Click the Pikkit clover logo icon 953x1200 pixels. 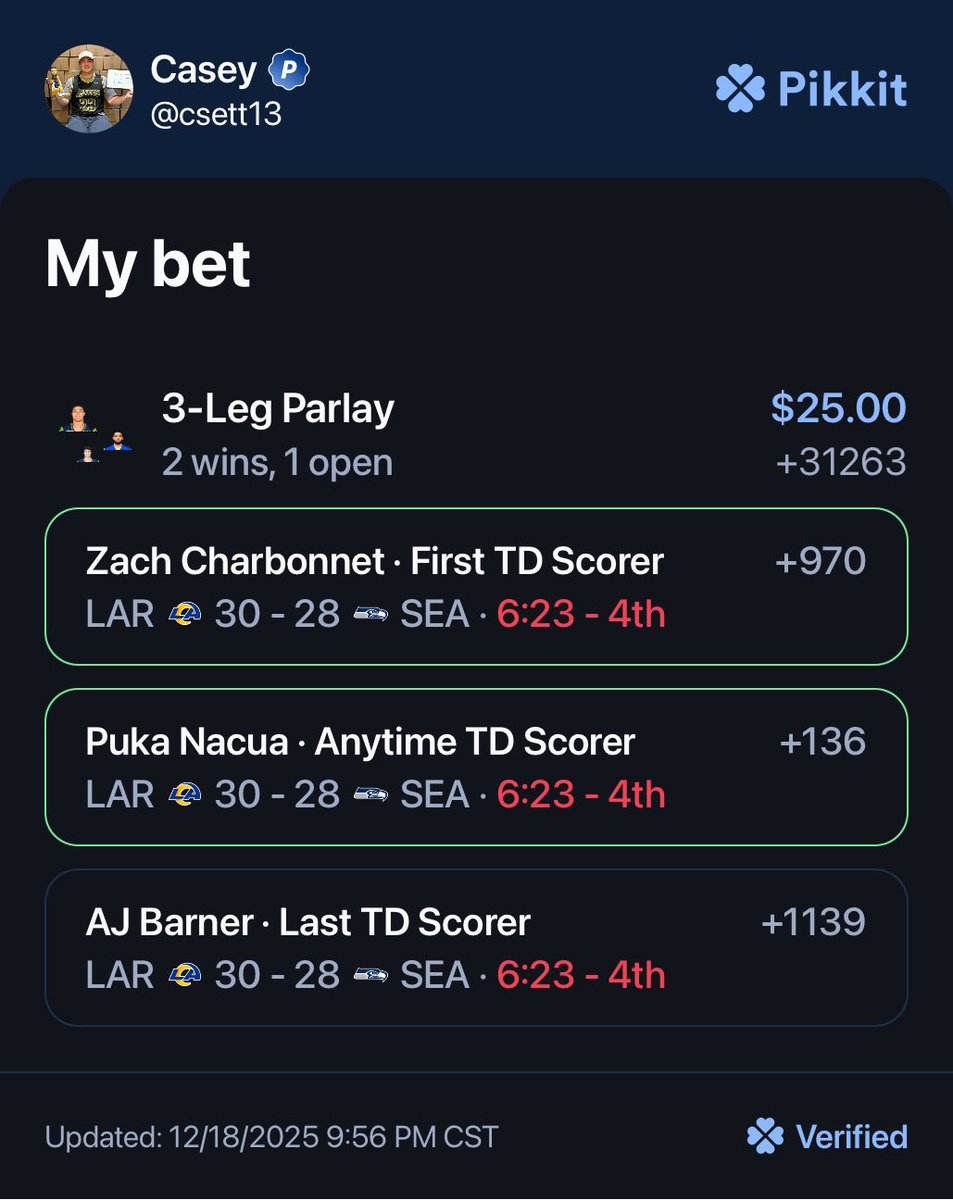(x=741, y=90)
